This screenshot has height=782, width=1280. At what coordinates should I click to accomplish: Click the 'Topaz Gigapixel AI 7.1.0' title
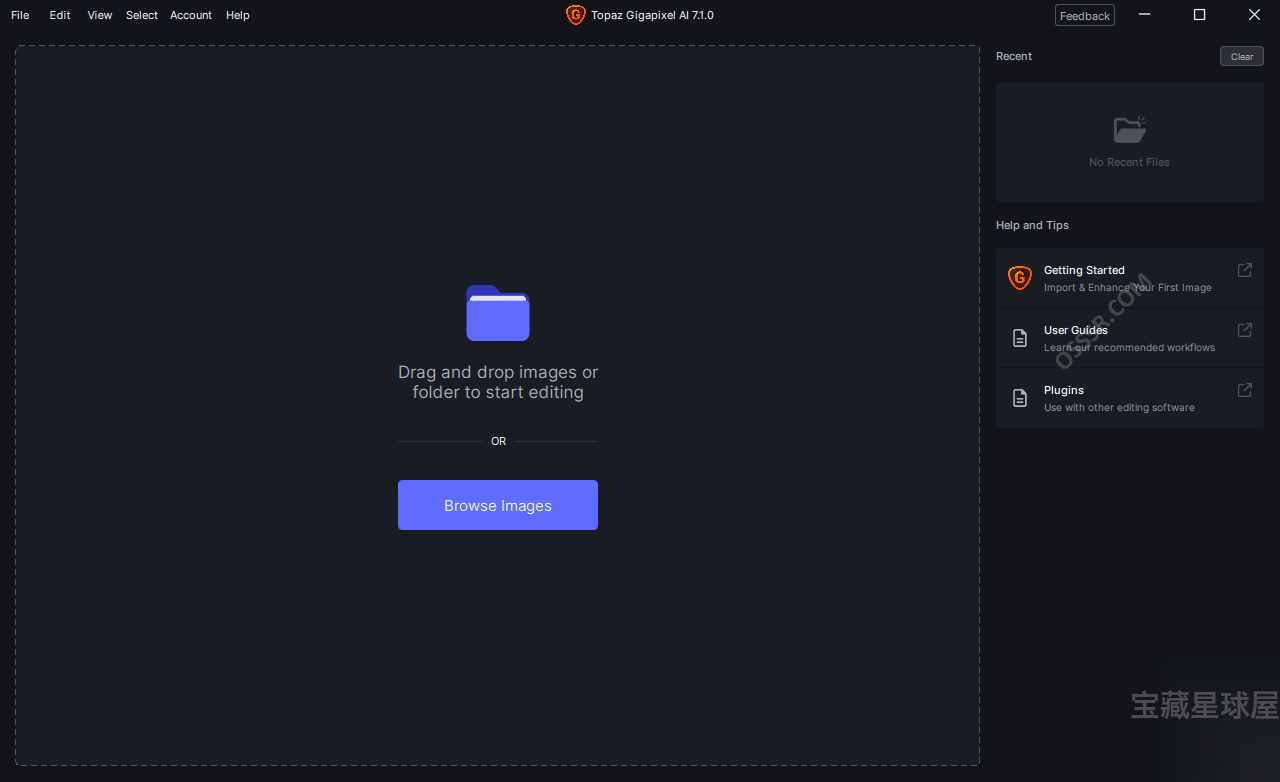[652, 15]
